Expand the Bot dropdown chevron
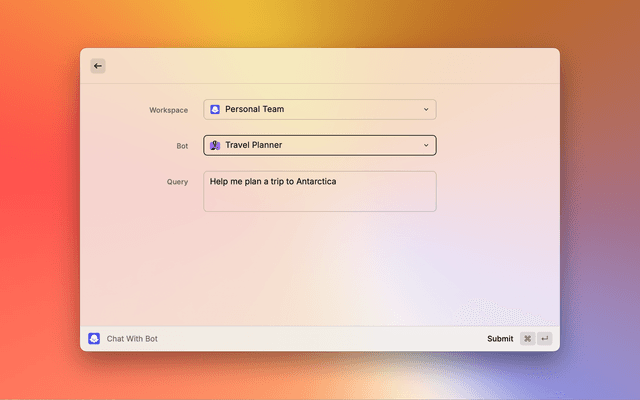This screenshot has height=400, width=640. pyautogui.click(x=425, y=145)
